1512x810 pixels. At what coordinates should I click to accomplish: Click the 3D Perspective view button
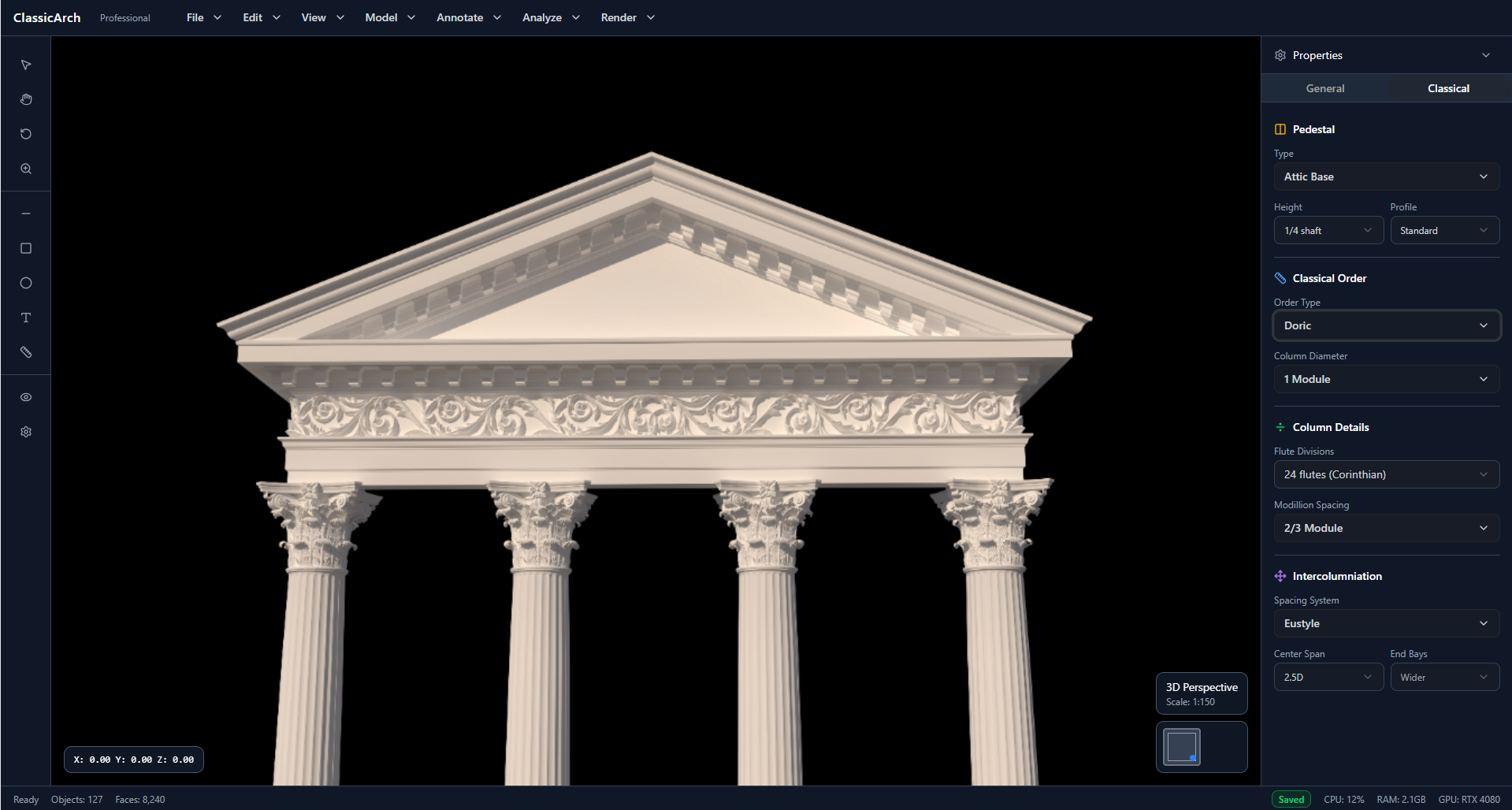click(1201, 693)
